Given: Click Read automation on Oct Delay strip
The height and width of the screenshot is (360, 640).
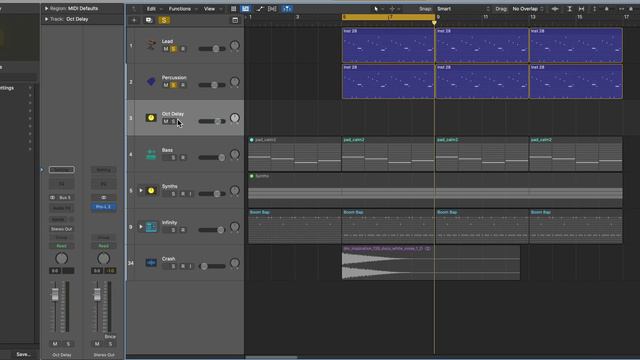Looking at the screenshot, I should point(62,246).
